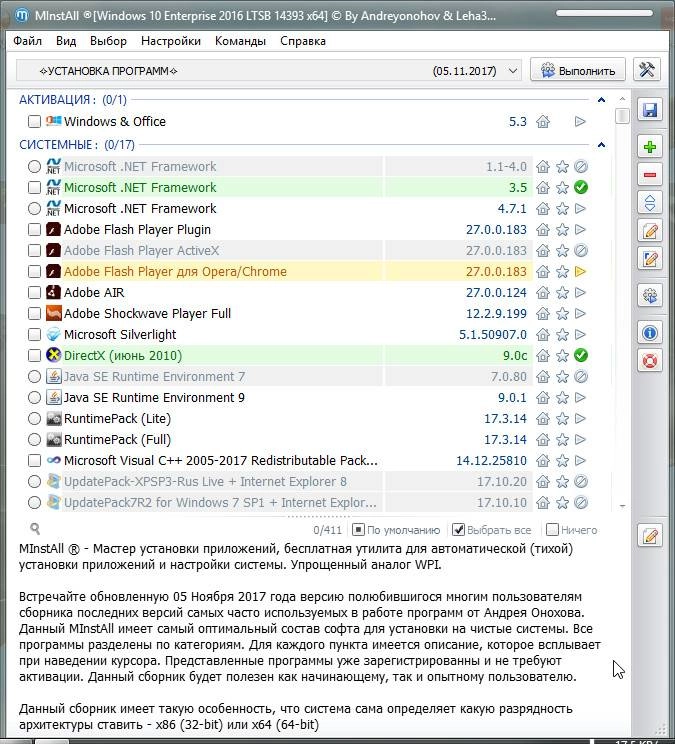Click Adobe Shockwave Player Full row text
This screenshot has width=675, height=744.
tap(148, 314)
